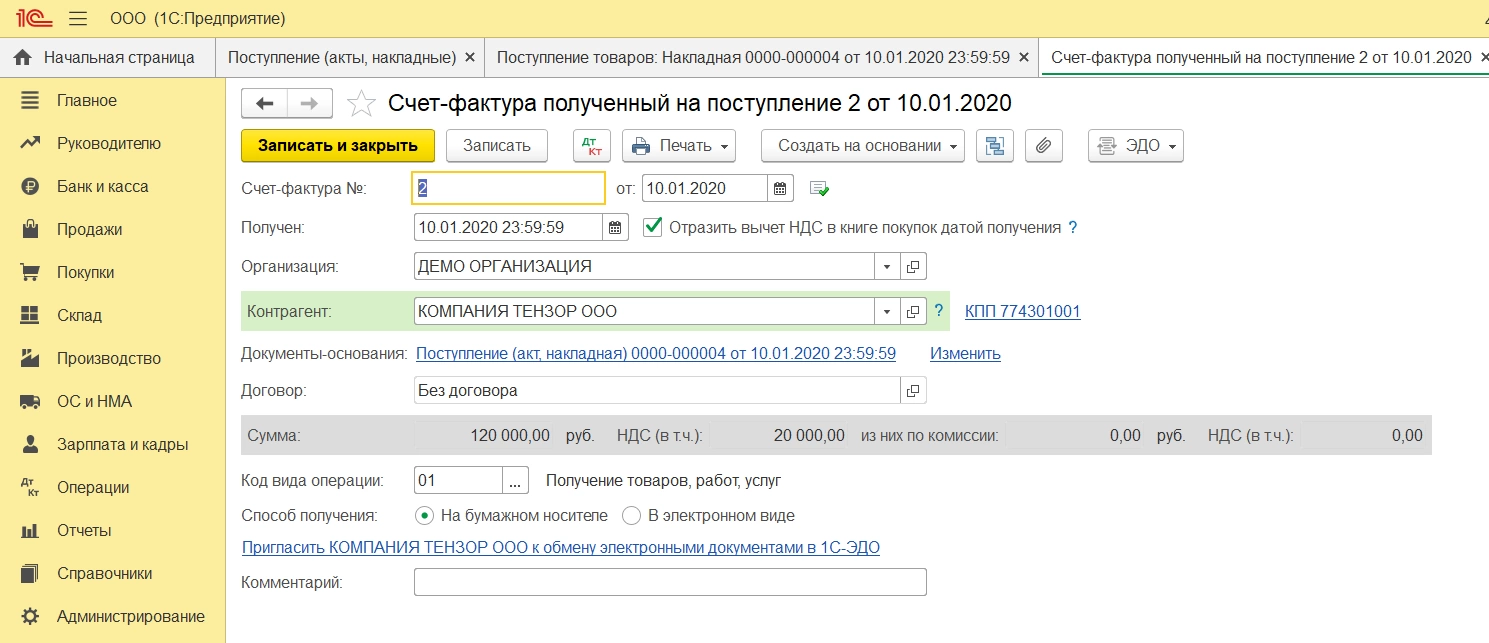Select На бумажном носителе option
Viewport: 1489px width, 643px height.
pos(512,516)
